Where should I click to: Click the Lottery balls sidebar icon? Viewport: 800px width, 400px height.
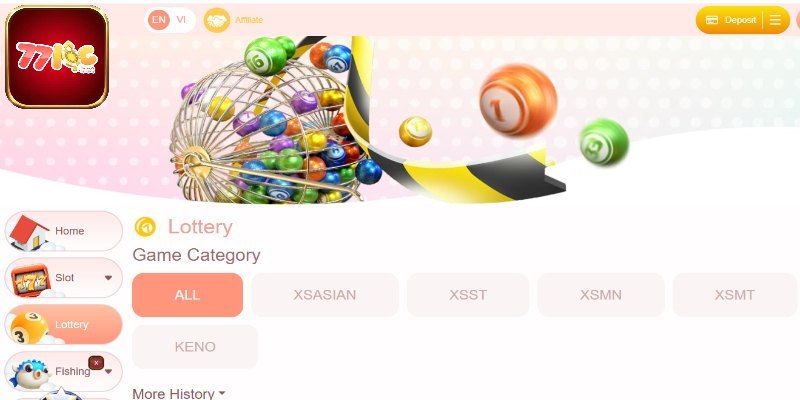tap(28, 327)
